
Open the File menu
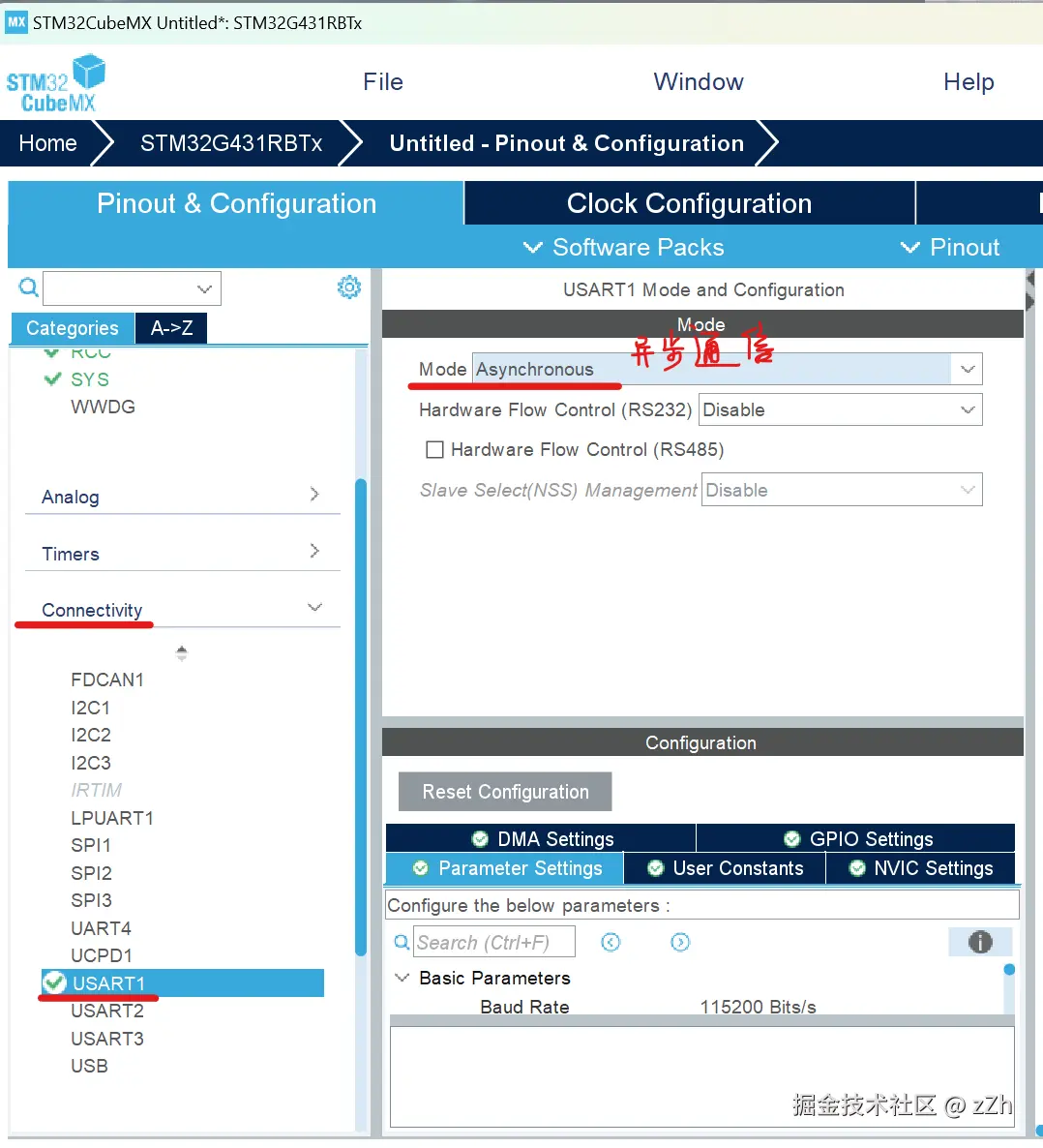point(383,82)
